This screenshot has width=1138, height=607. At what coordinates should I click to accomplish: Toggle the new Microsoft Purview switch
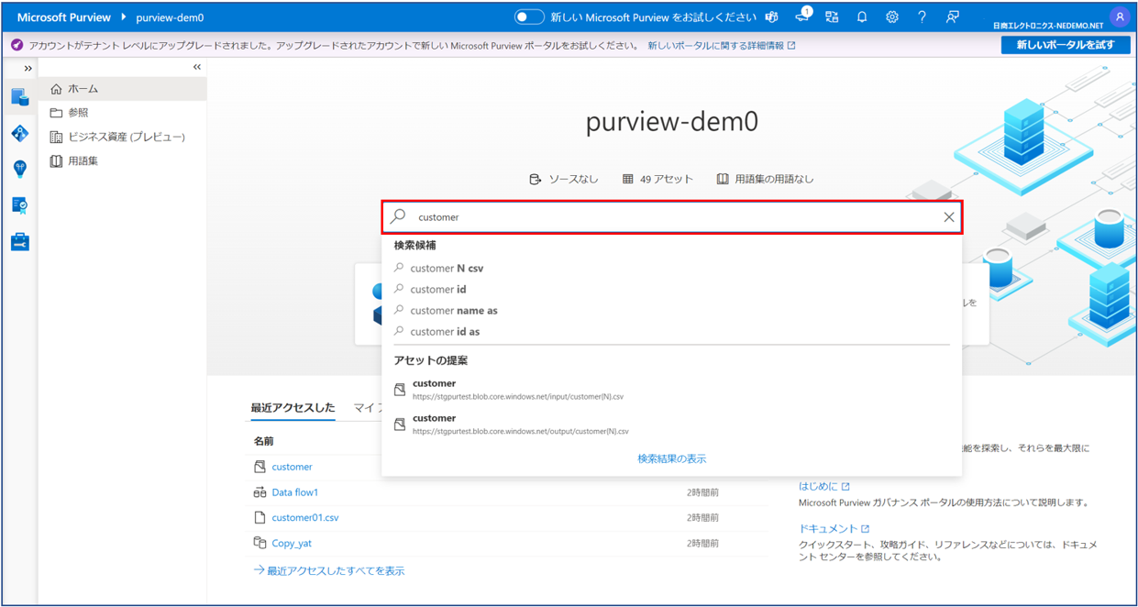click(529, 17)
